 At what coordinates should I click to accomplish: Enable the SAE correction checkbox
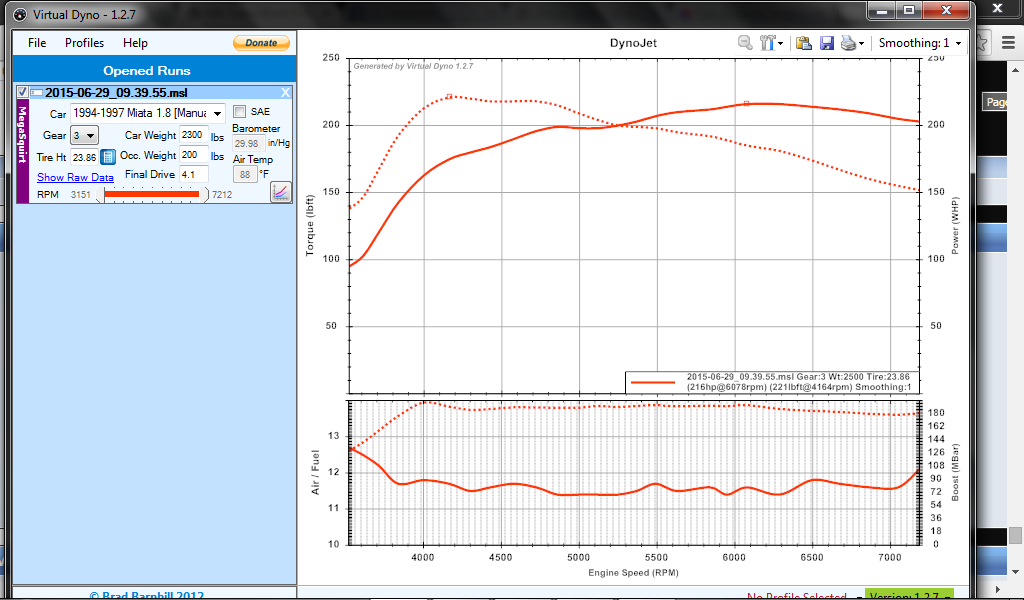click(239, 112)
